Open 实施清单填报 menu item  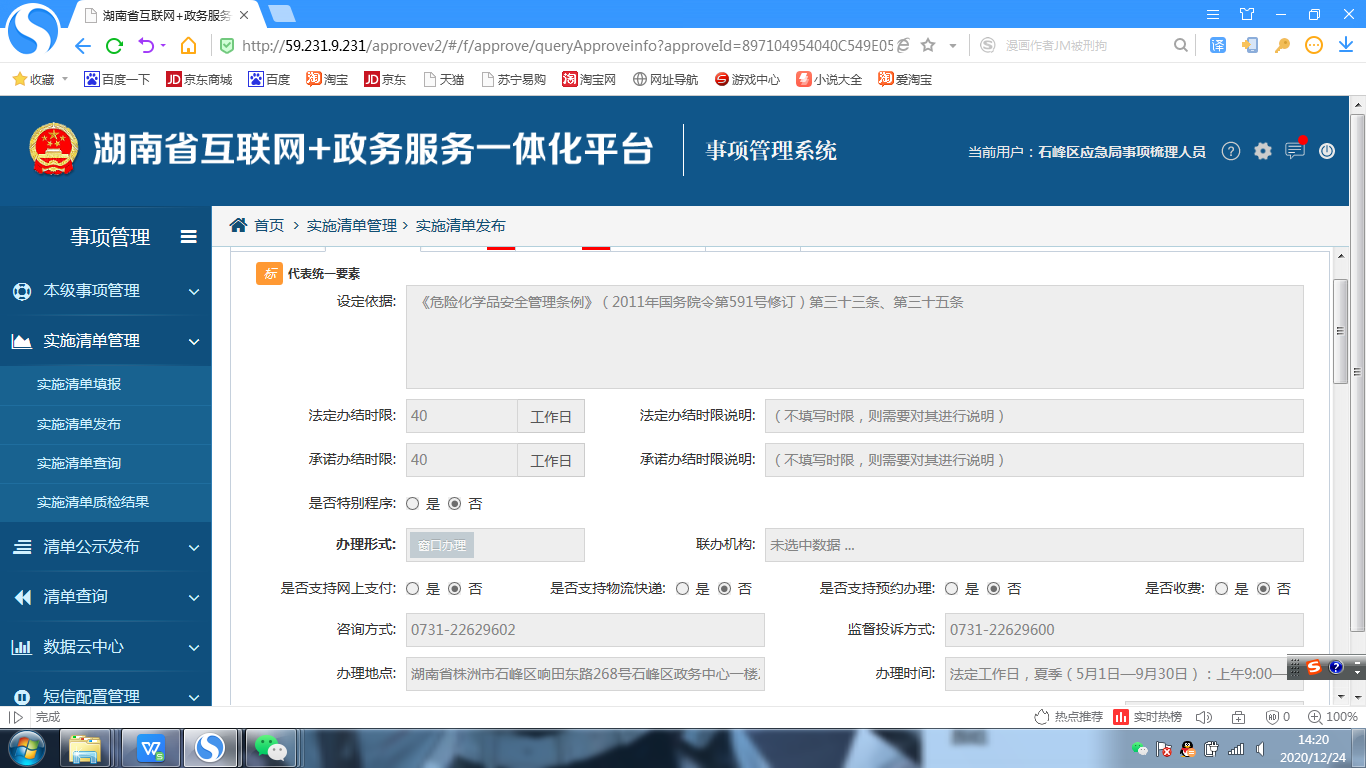click(79, 385)
